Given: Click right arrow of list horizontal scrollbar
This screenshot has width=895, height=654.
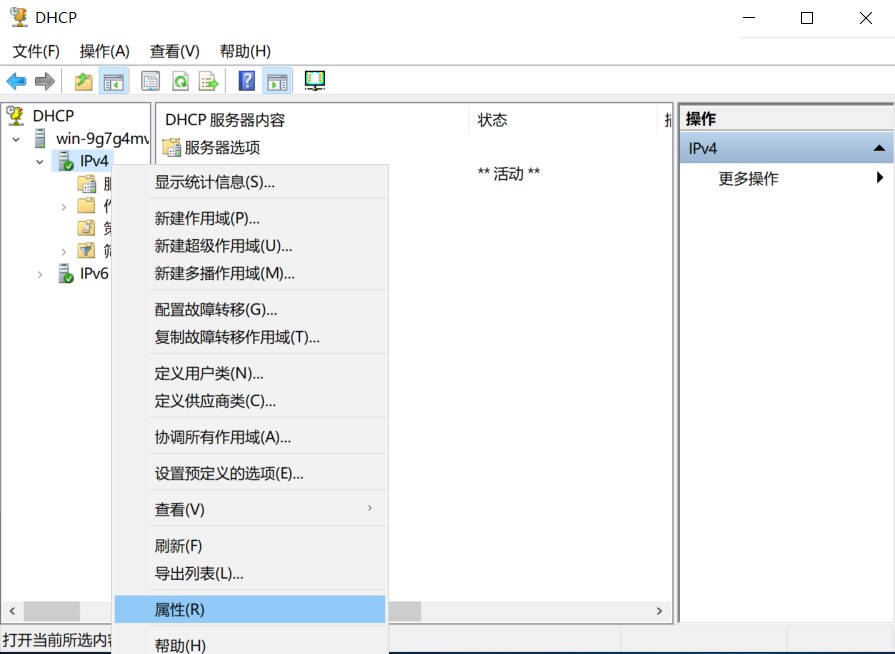Looking at the screenshot, I should (x=659, y=611).
